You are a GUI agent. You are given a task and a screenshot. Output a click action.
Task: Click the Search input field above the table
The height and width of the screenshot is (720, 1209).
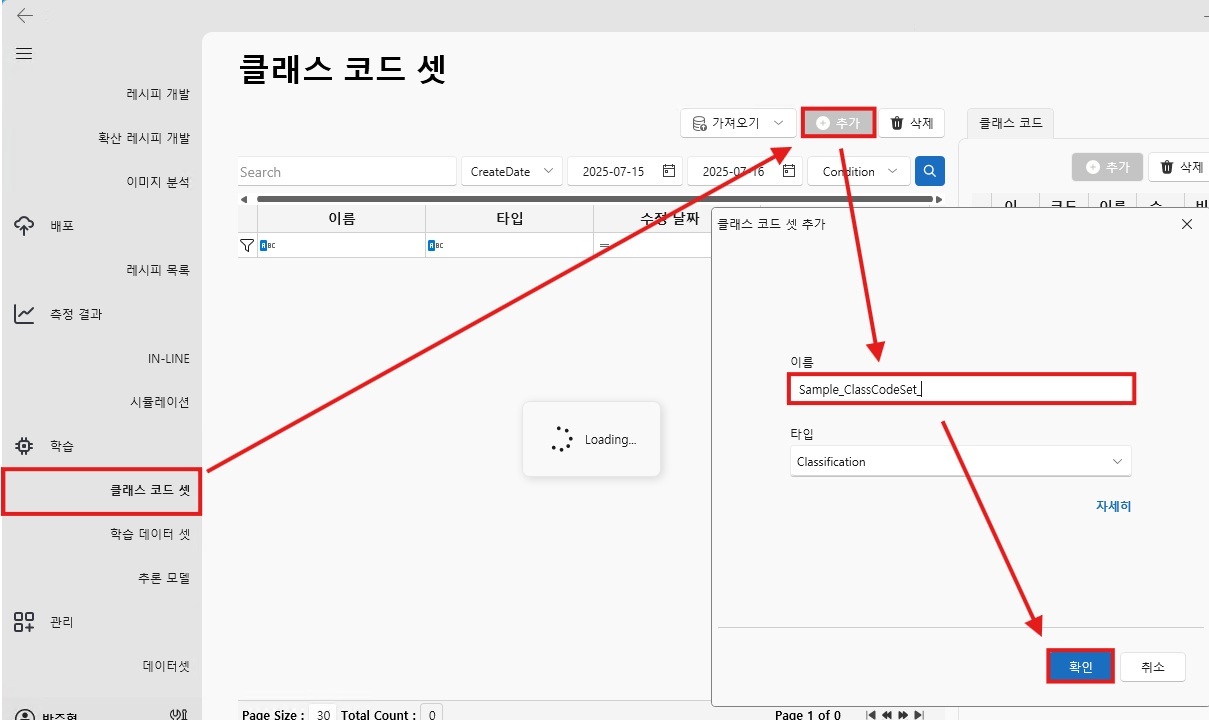345,171
